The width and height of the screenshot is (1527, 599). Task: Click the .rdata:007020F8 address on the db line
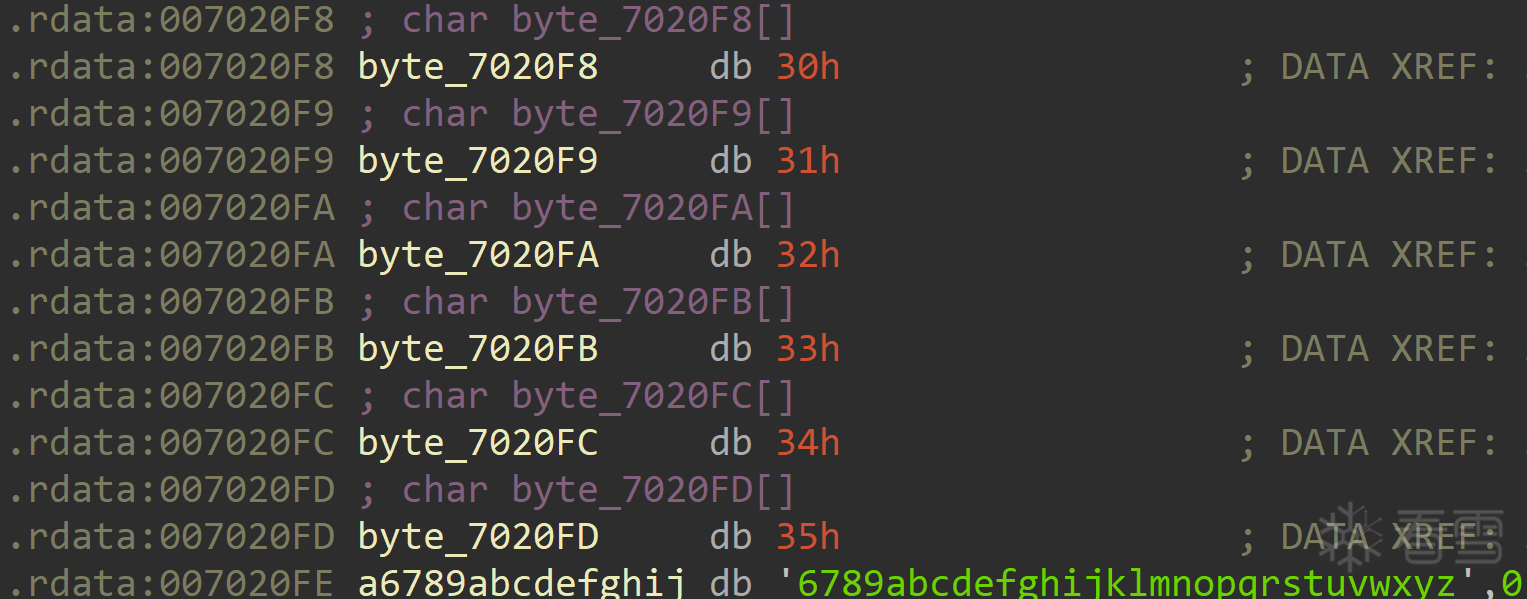click(171, 67)
